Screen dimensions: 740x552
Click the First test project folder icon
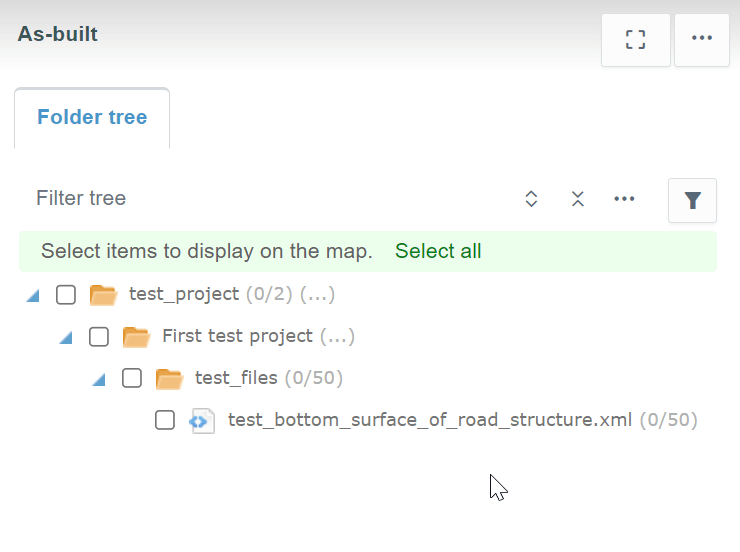click(x=136, y=336)
